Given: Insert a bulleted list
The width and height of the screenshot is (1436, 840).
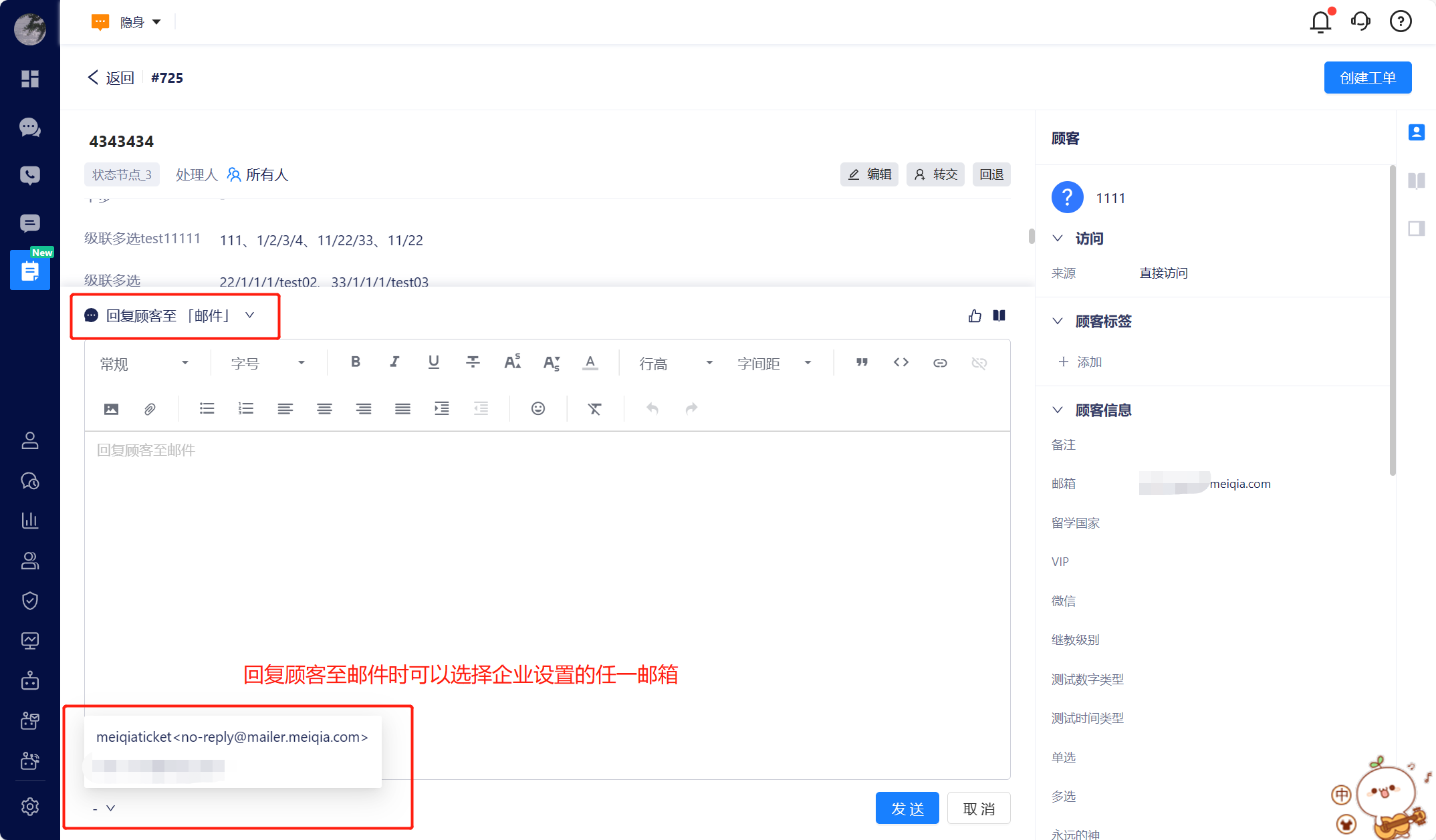Looking at the screenshot, I should 207,408.
